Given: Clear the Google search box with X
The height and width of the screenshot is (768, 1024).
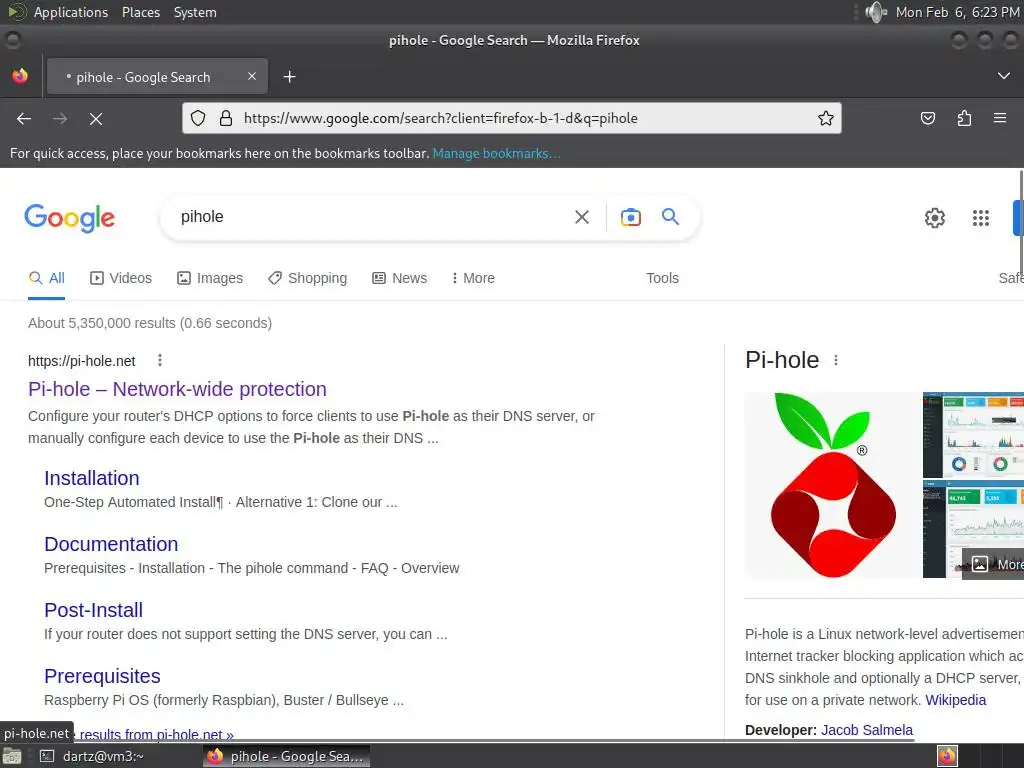Looking at the screenshot, I should 581,217.
